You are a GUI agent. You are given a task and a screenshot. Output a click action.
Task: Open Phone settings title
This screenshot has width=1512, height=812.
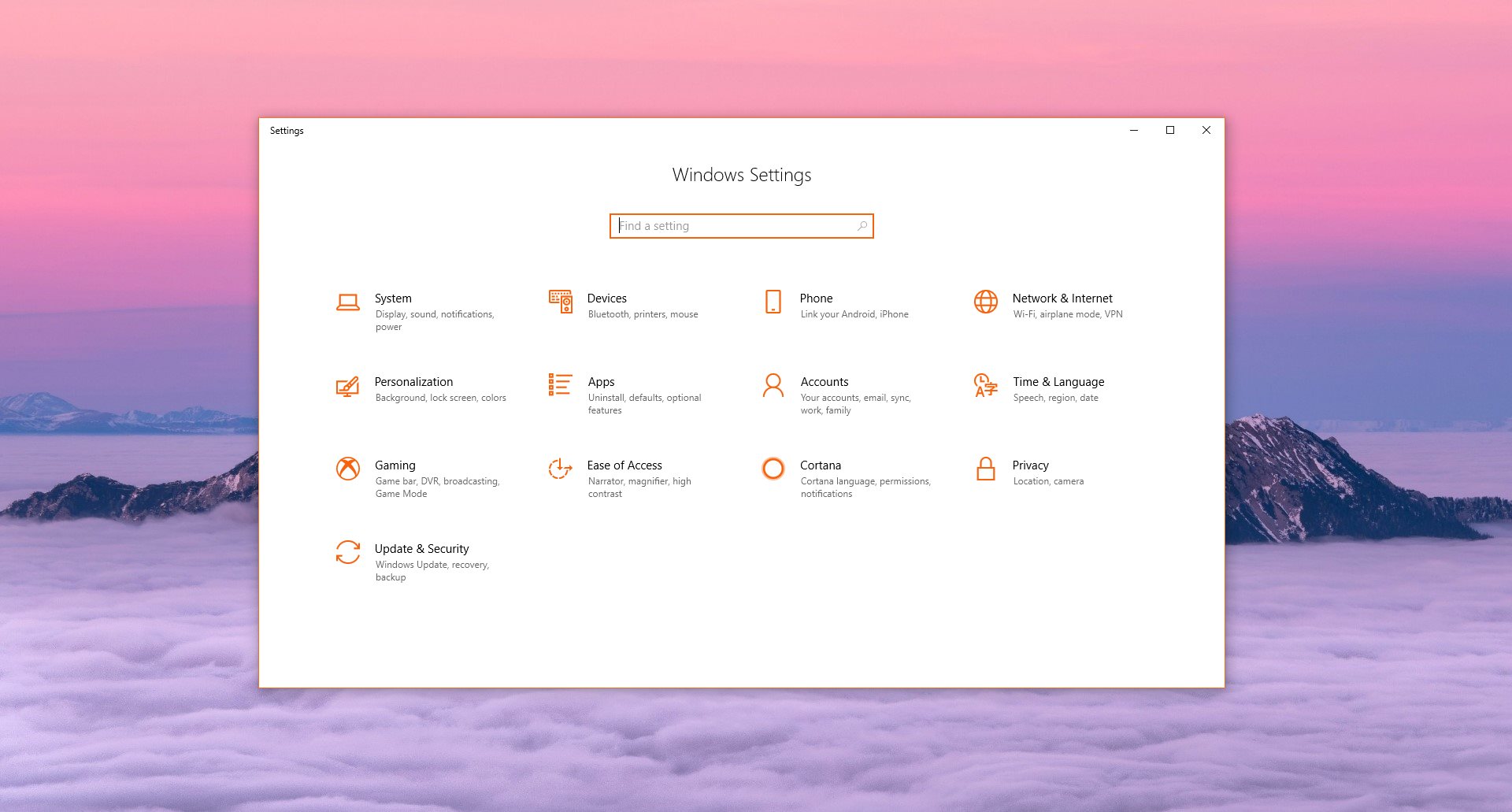click(817, 298)
